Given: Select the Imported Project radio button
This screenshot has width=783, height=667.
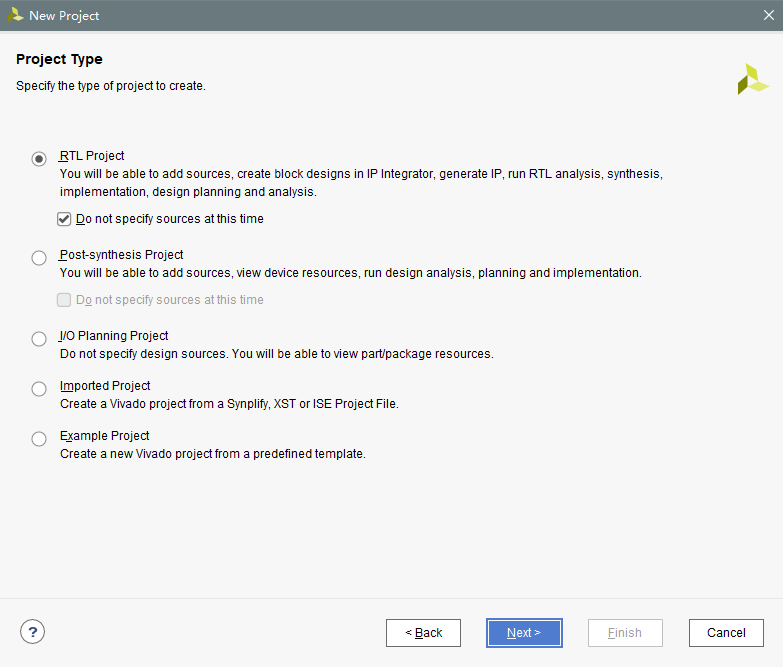Looking at the screenshot, I should [39, 388].
